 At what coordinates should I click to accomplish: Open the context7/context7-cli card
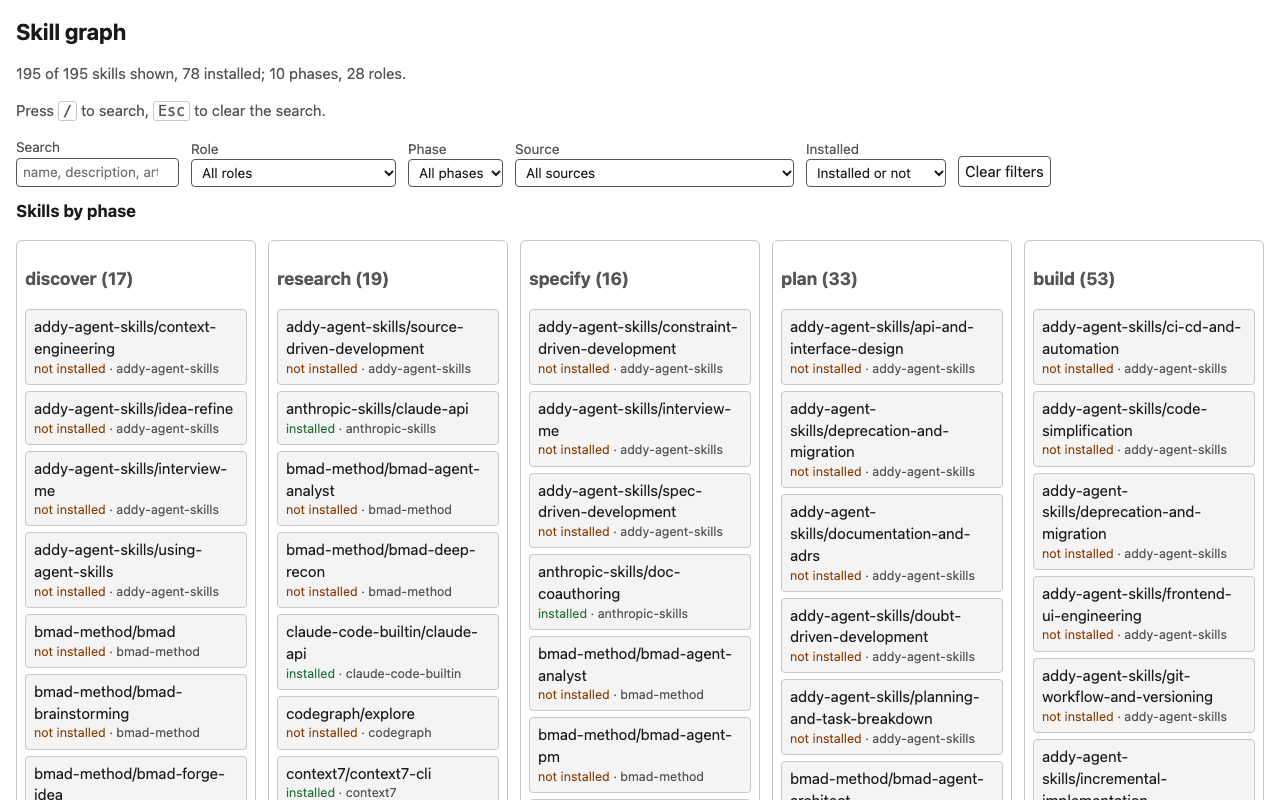(388, 778)
